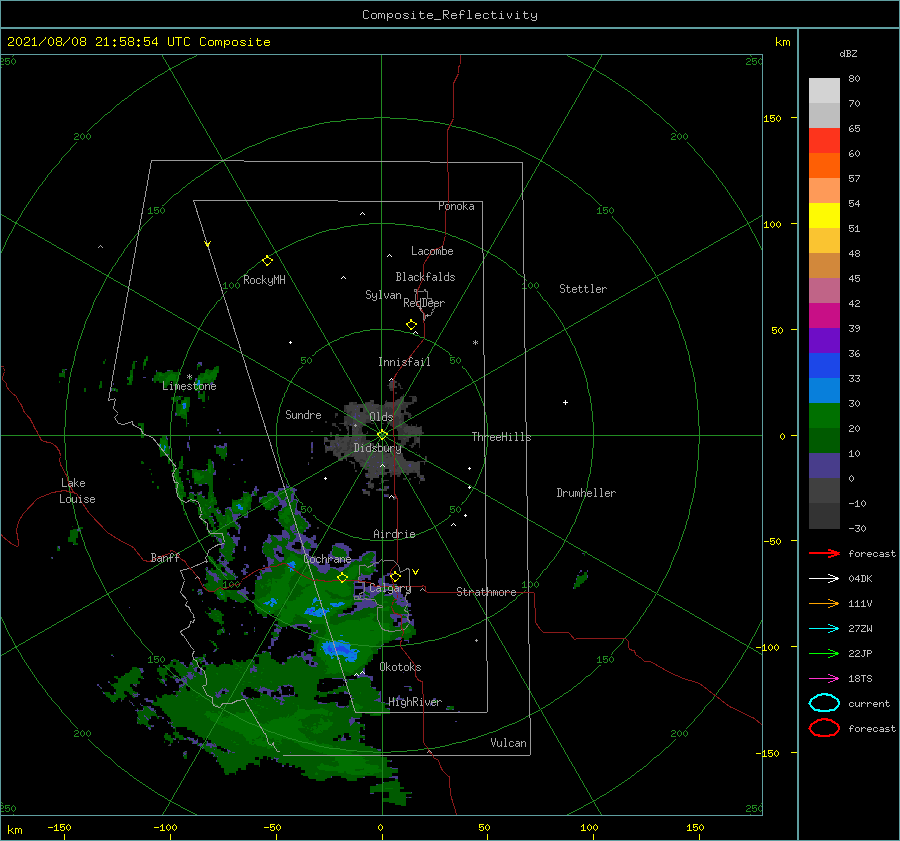
Task: Click the bright yellow 54 dBZ swatch
Action: [824, 216]
